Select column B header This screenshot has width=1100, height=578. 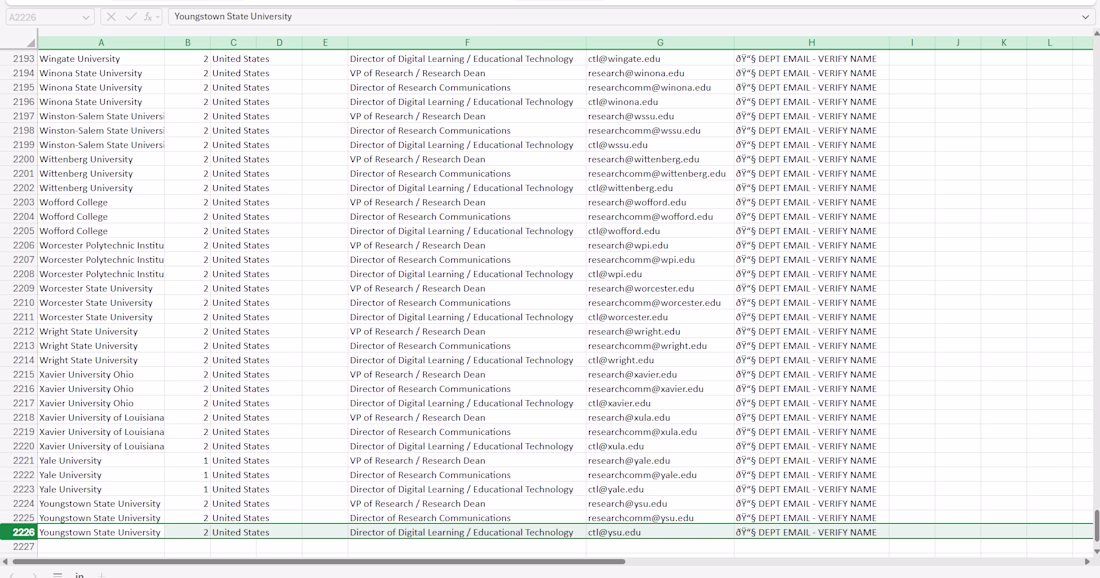click(x=187, y=43)
